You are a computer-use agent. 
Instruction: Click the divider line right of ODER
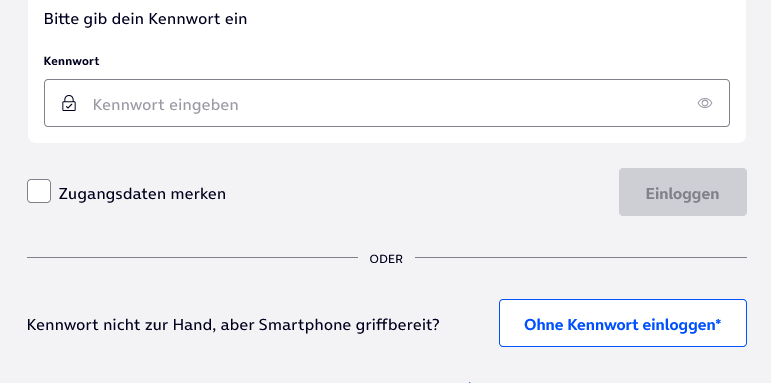point(581,257)
